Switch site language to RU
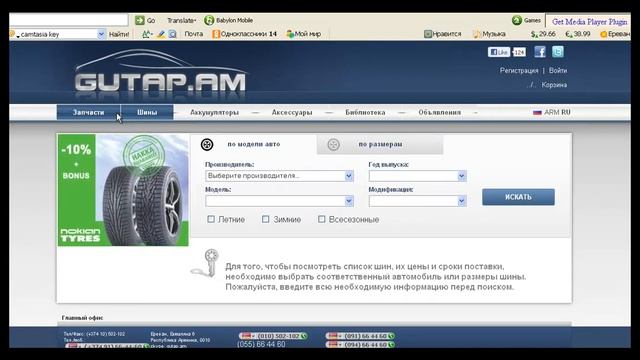The width and height of the screenshot is (640, 360). pos(566,112)
